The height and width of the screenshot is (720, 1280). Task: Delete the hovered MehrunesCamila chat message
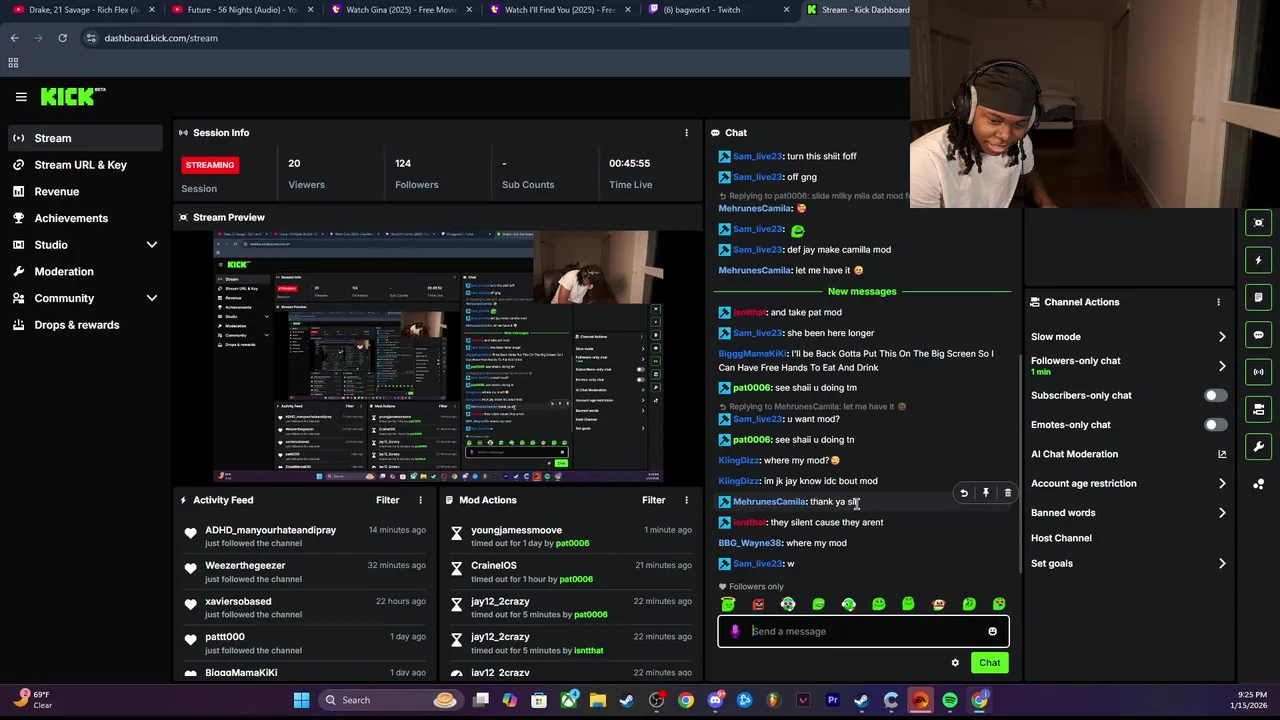coord(1007,493)
